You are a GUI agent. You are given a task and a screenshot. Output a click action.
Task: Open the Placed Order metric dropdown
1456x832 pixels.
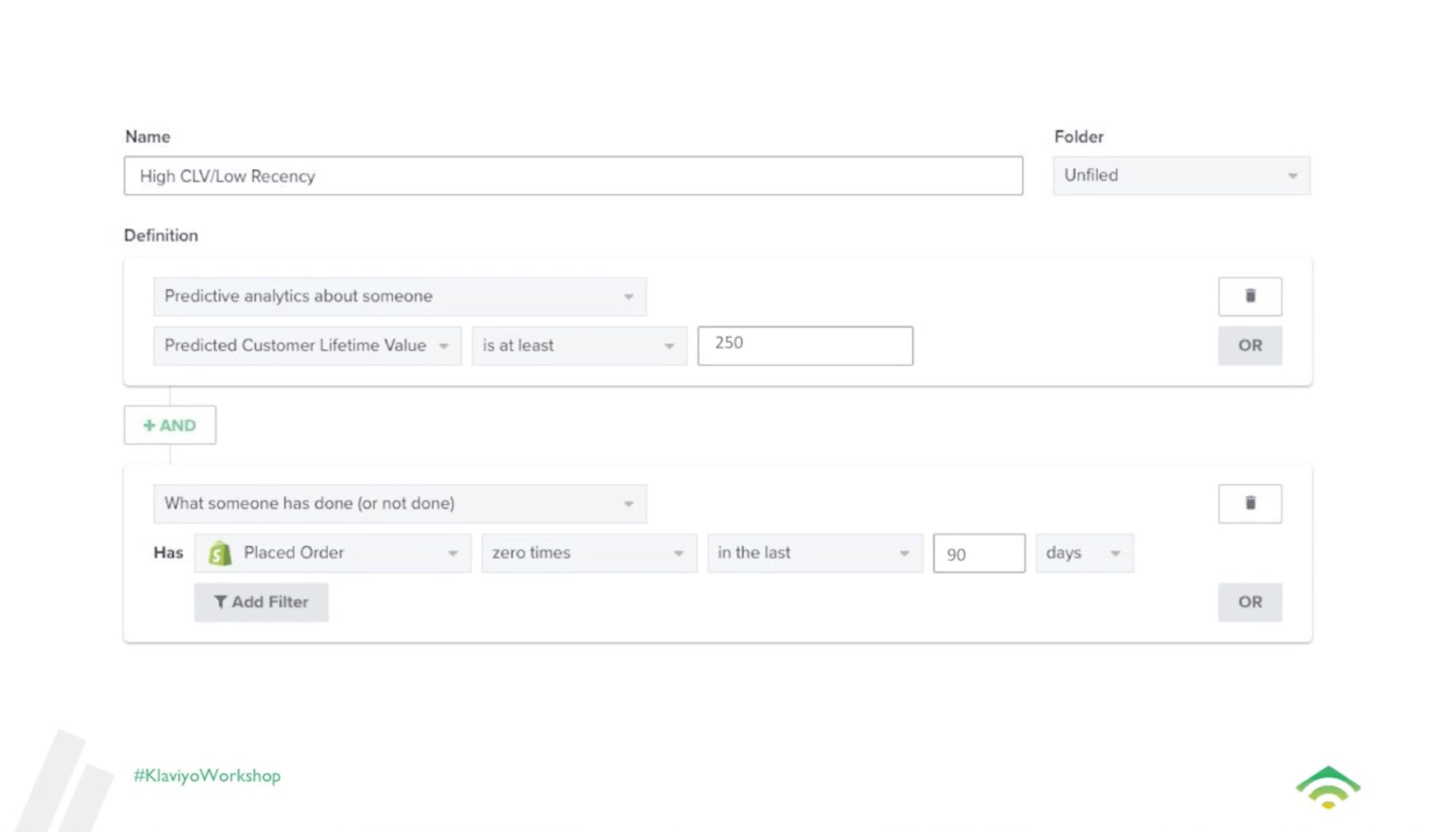[332, 553]
